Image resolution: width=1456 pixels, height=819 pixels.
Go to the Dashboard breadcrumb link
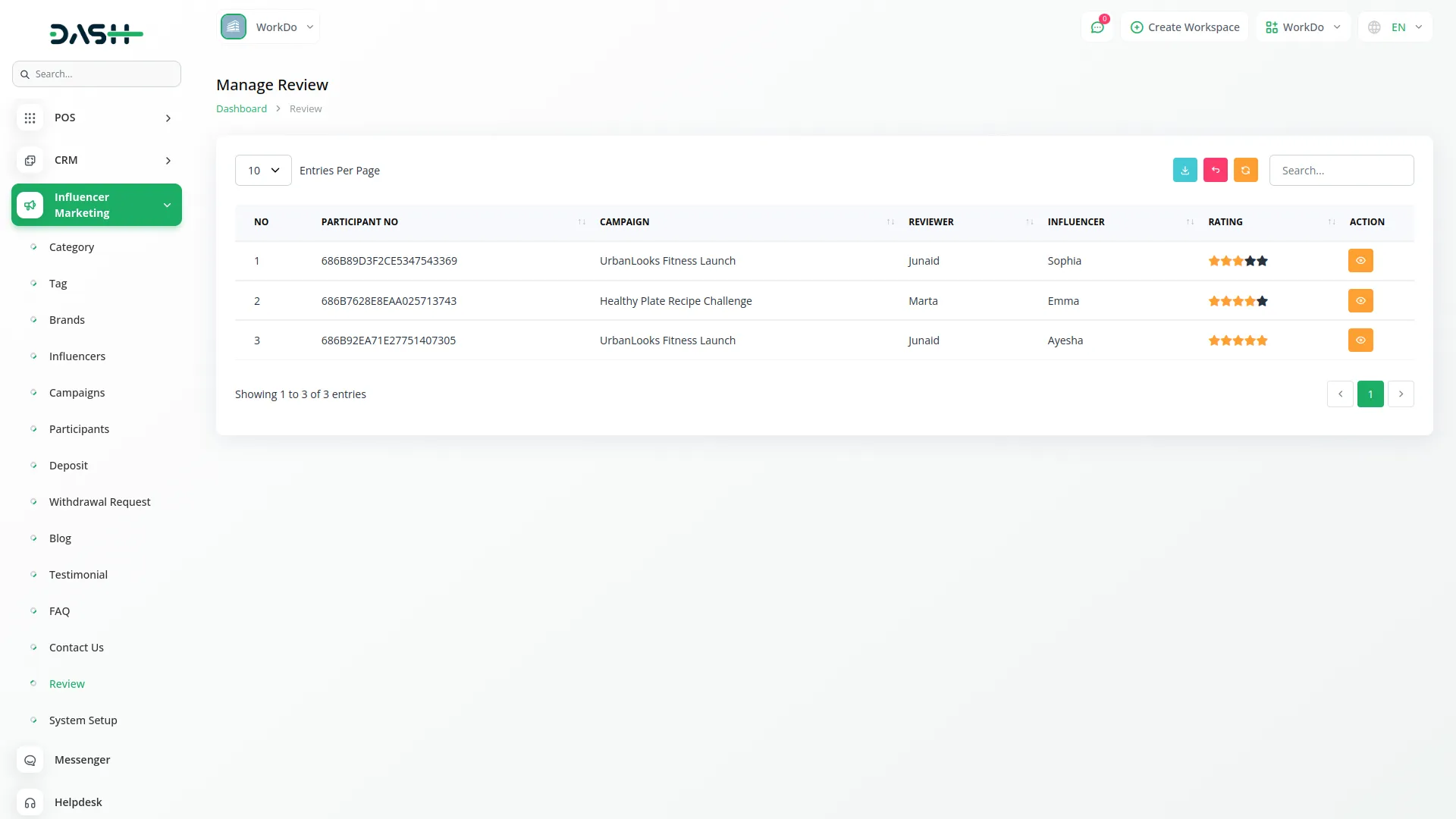tap(241, 109)
